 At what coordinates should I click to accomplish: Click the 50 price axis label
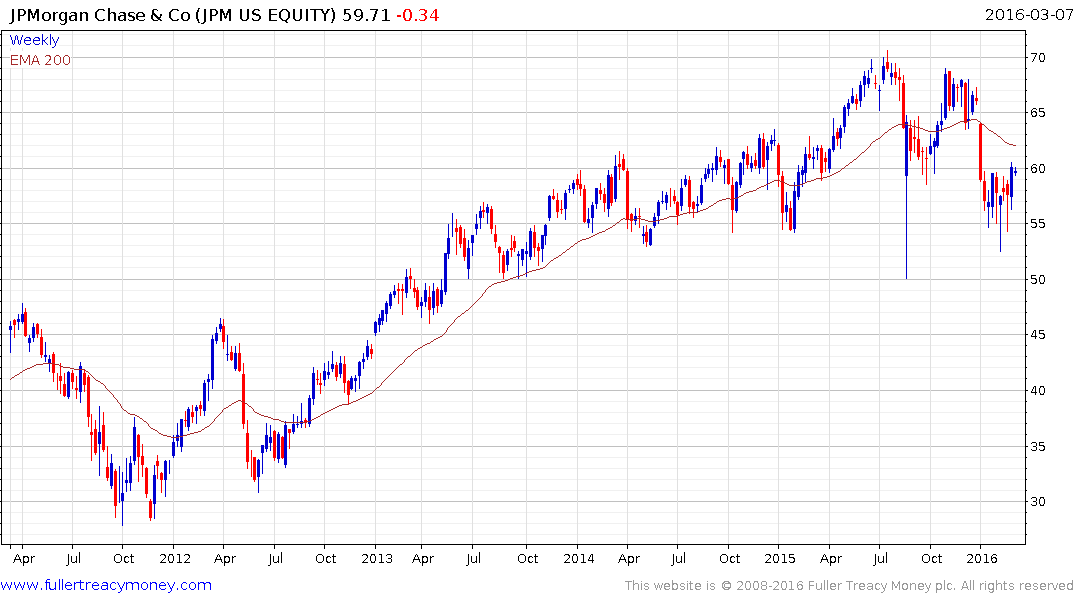(x=1037, y=280)
